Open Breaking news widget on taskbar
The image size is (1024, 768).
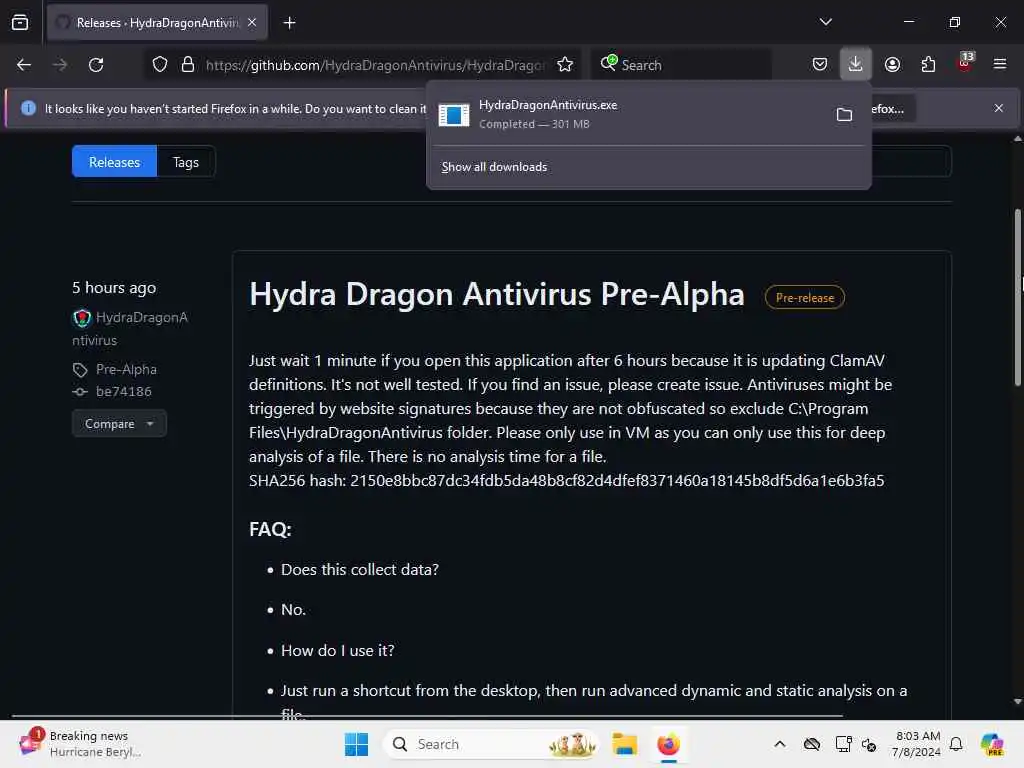pos(82,744)
